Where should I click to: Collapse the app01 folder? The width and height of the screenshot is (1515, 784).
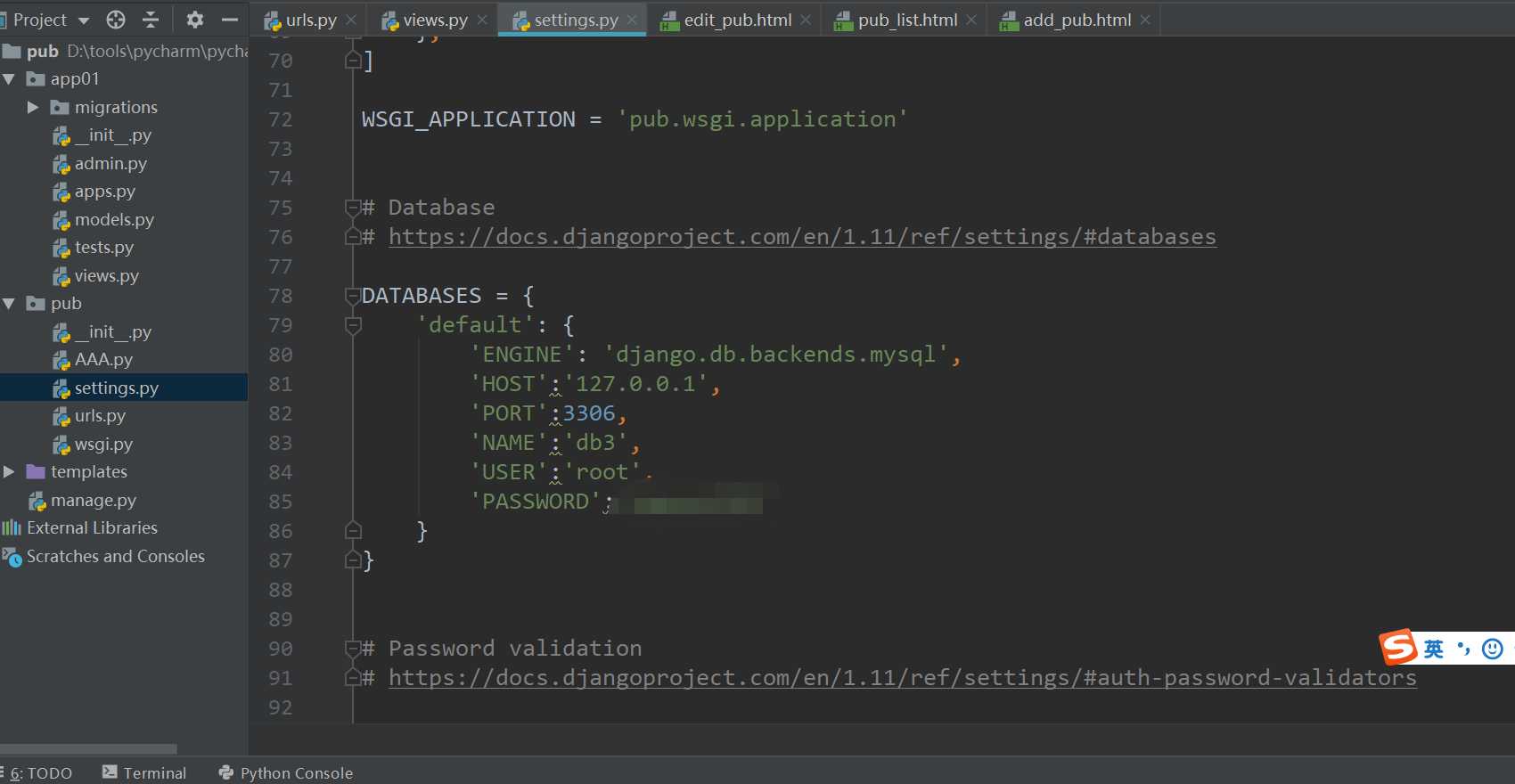click(x=9, y=79)
